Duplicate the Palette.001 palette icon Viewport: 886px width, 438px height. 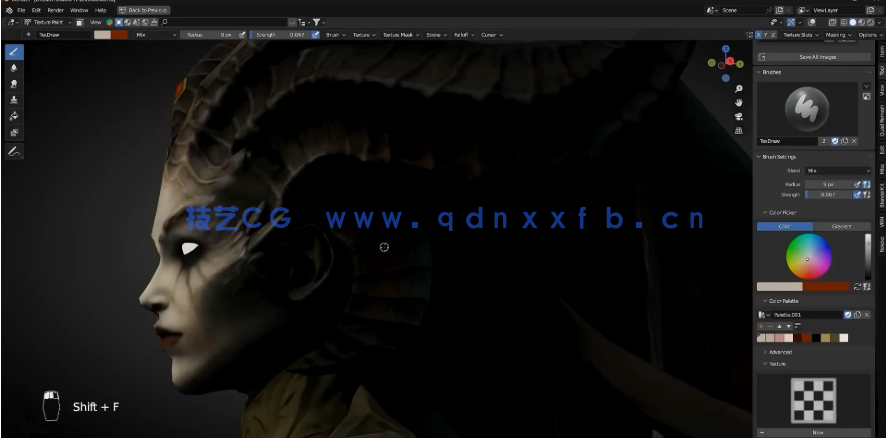click(857, 315)
